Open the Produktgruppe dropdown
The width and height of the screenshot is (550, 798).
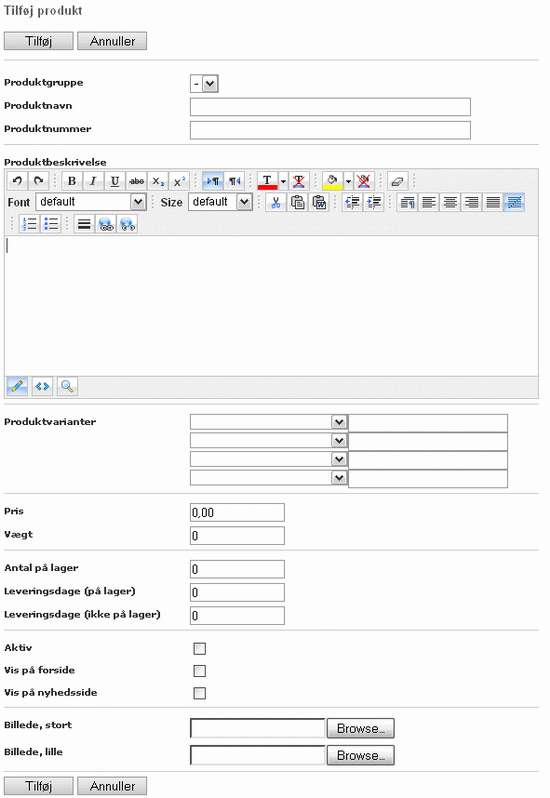point(205,83)
